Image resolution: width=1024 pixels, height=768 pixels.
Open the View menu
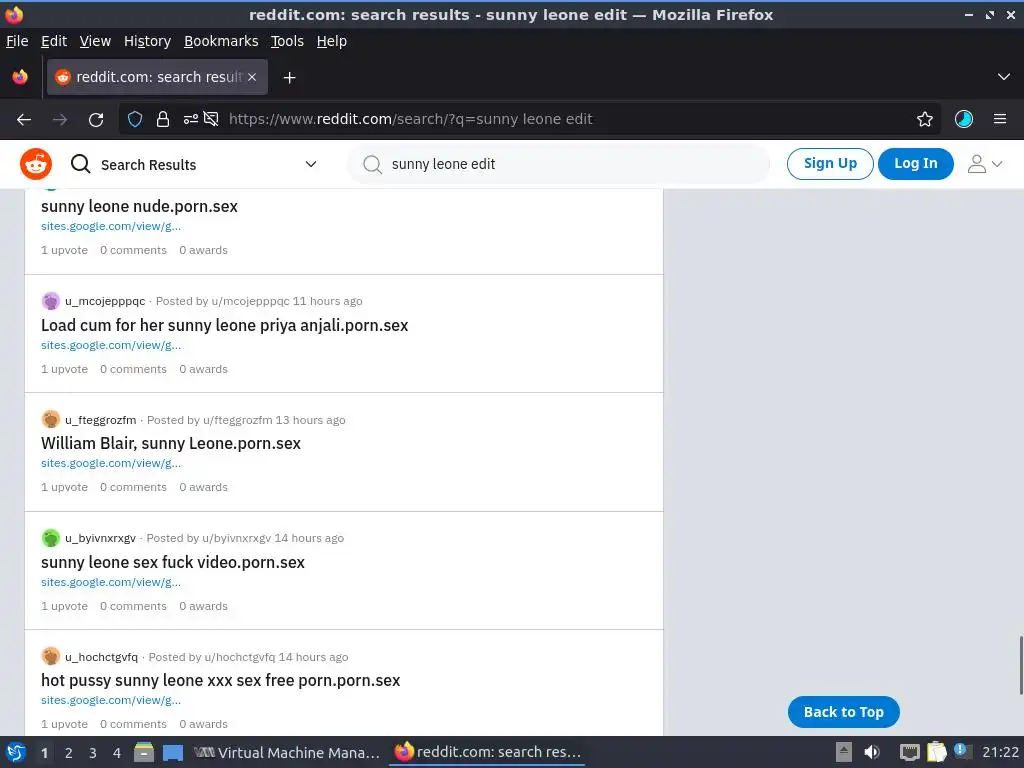pyautogui.click(x=95, y=41)
